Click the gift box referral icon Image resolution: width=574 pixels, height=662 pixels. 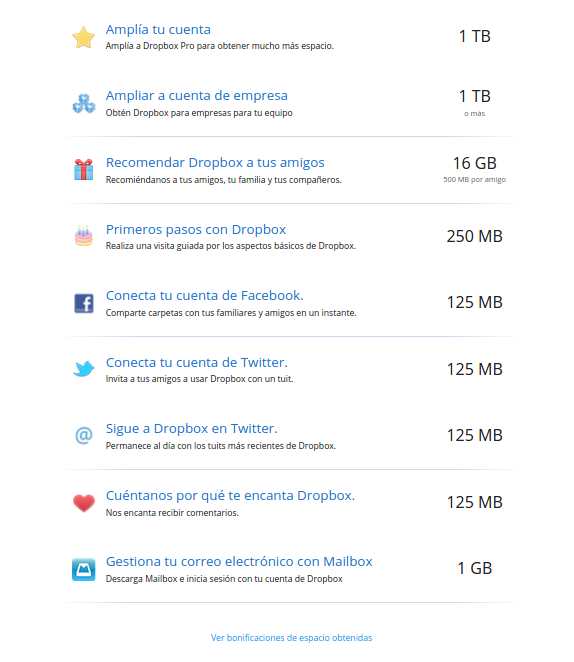click(x=84, y=169)
